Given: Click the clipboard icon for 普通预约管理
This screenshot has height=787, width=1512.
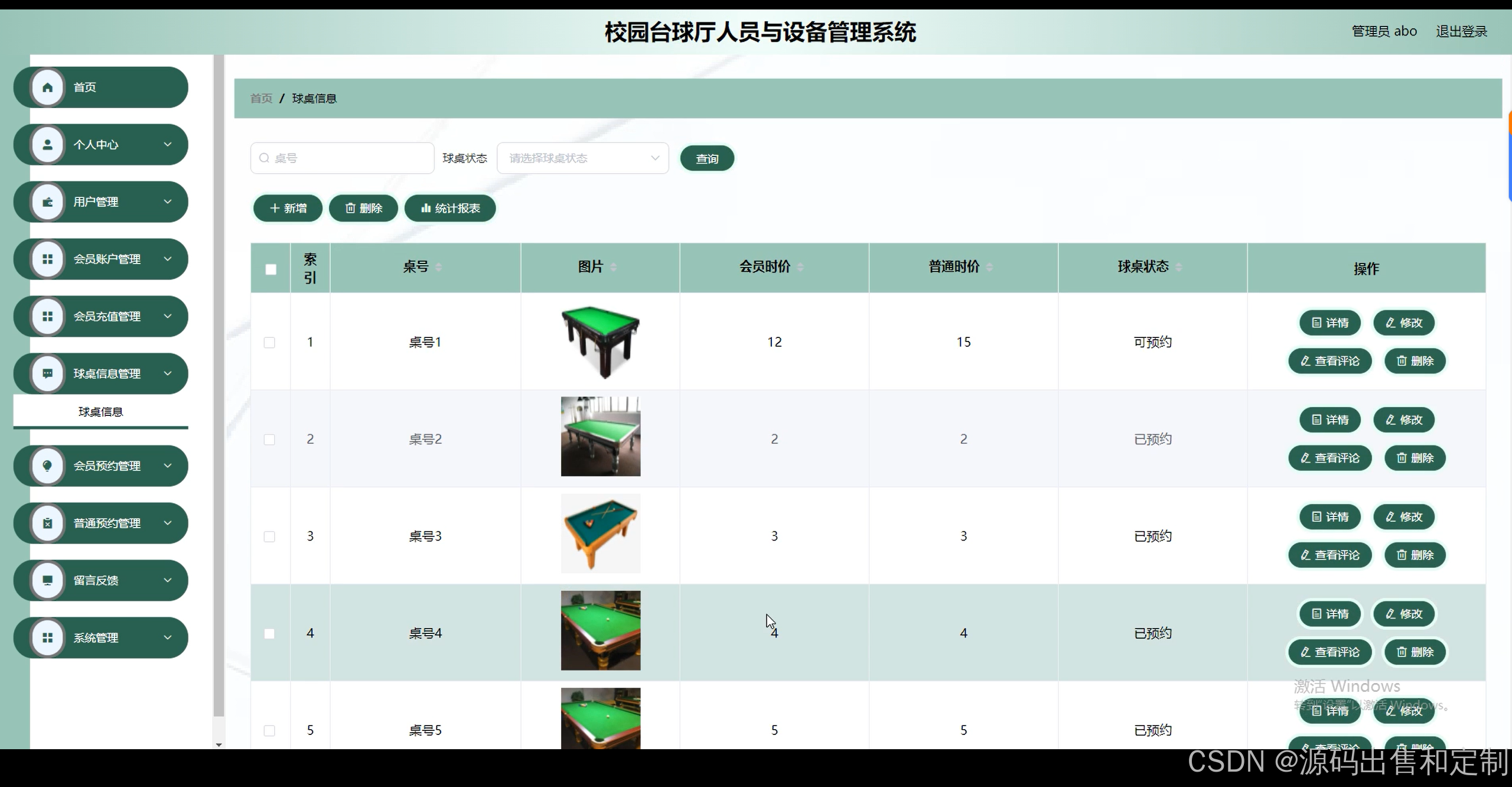Looking at the screenshot, I should pyautogui.click(x=48, y=523).
